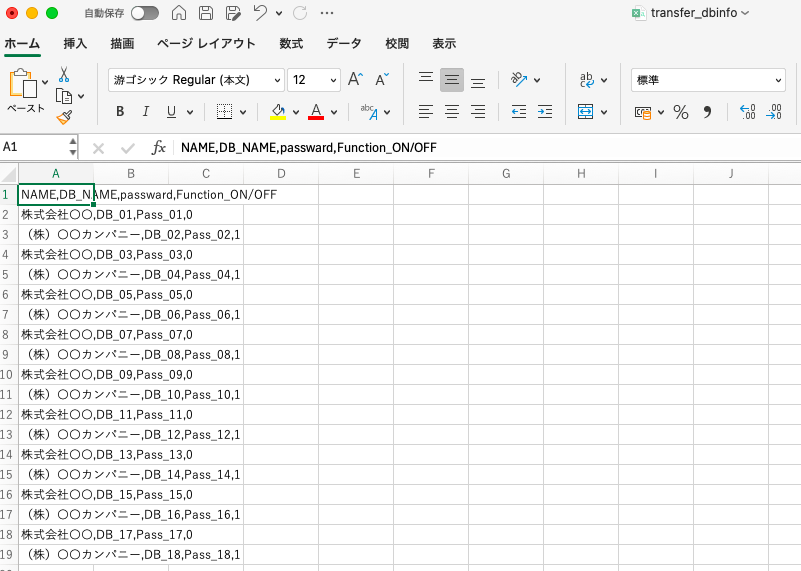Click the phonetic guide (abc A) icon
The width and height of the screenshot is (801, 571).
(x=369, y=111)
